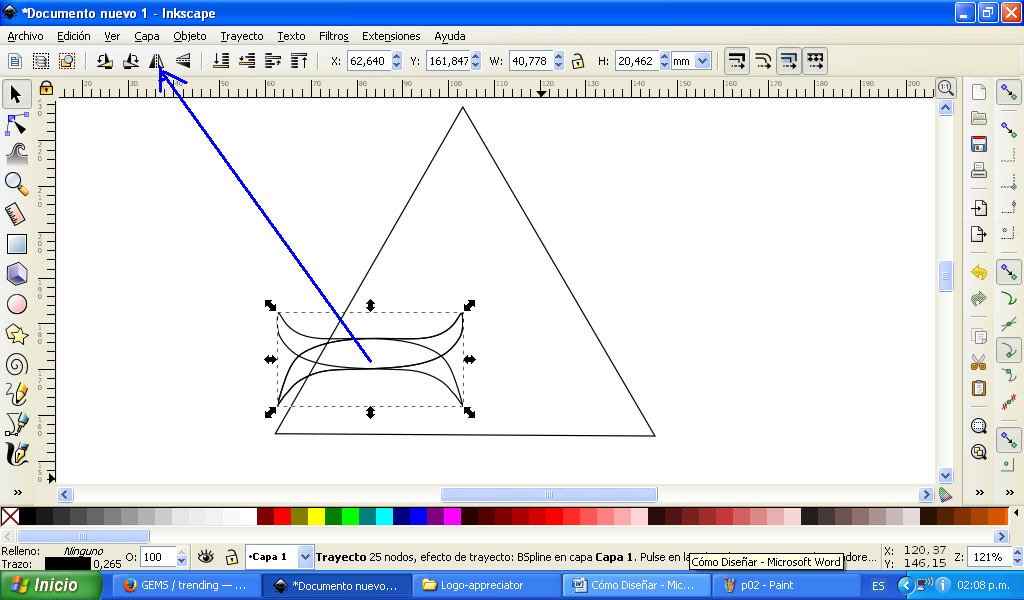Select the Zoom magnifier tool
1024x600 pixels.
coord(16,184)
